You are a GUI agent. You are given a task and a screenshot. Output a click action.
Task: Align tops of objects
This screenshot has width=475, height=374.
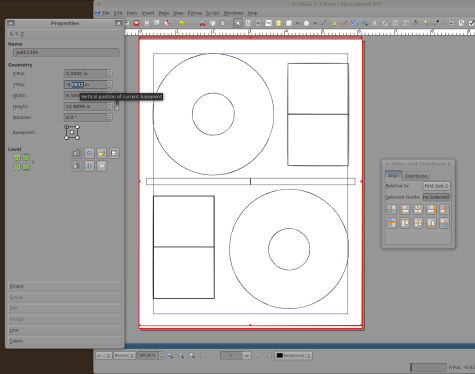[405, 223]
